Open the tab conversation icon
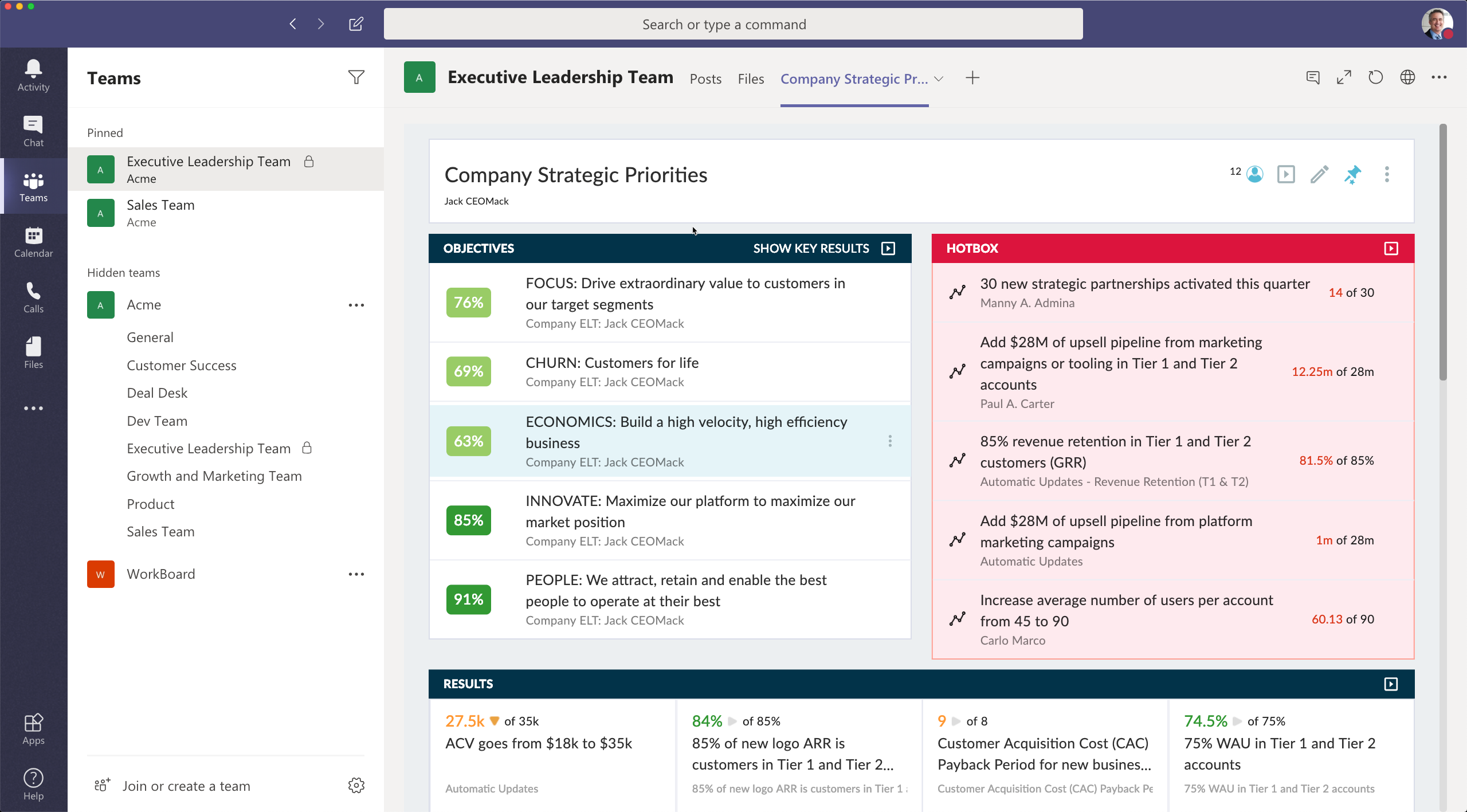This screenshot has height=812, width=1467. (1313, 77)
